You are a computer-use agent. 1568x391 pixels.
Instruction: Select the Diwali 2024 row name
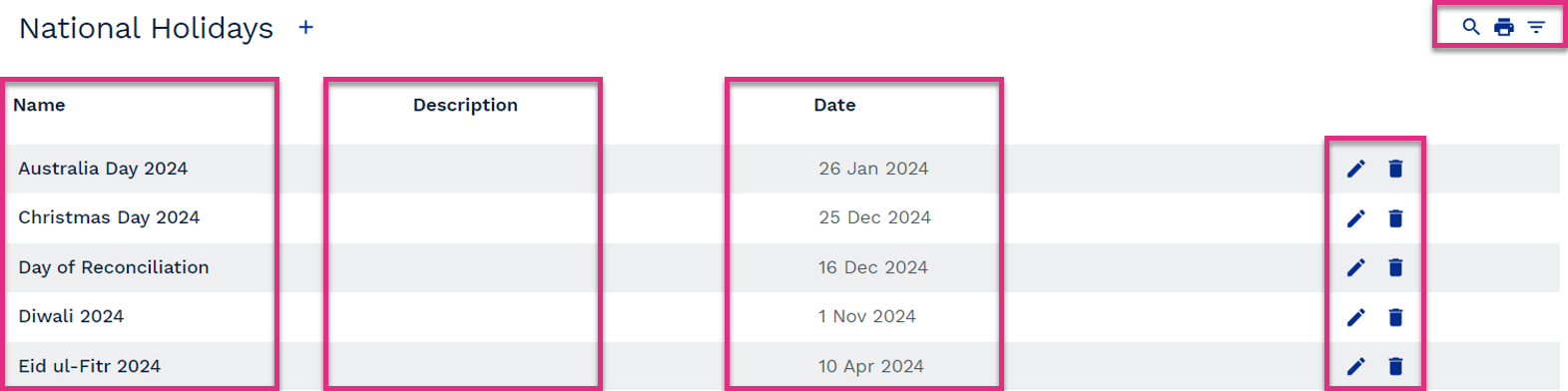click(x=71, y=316)
